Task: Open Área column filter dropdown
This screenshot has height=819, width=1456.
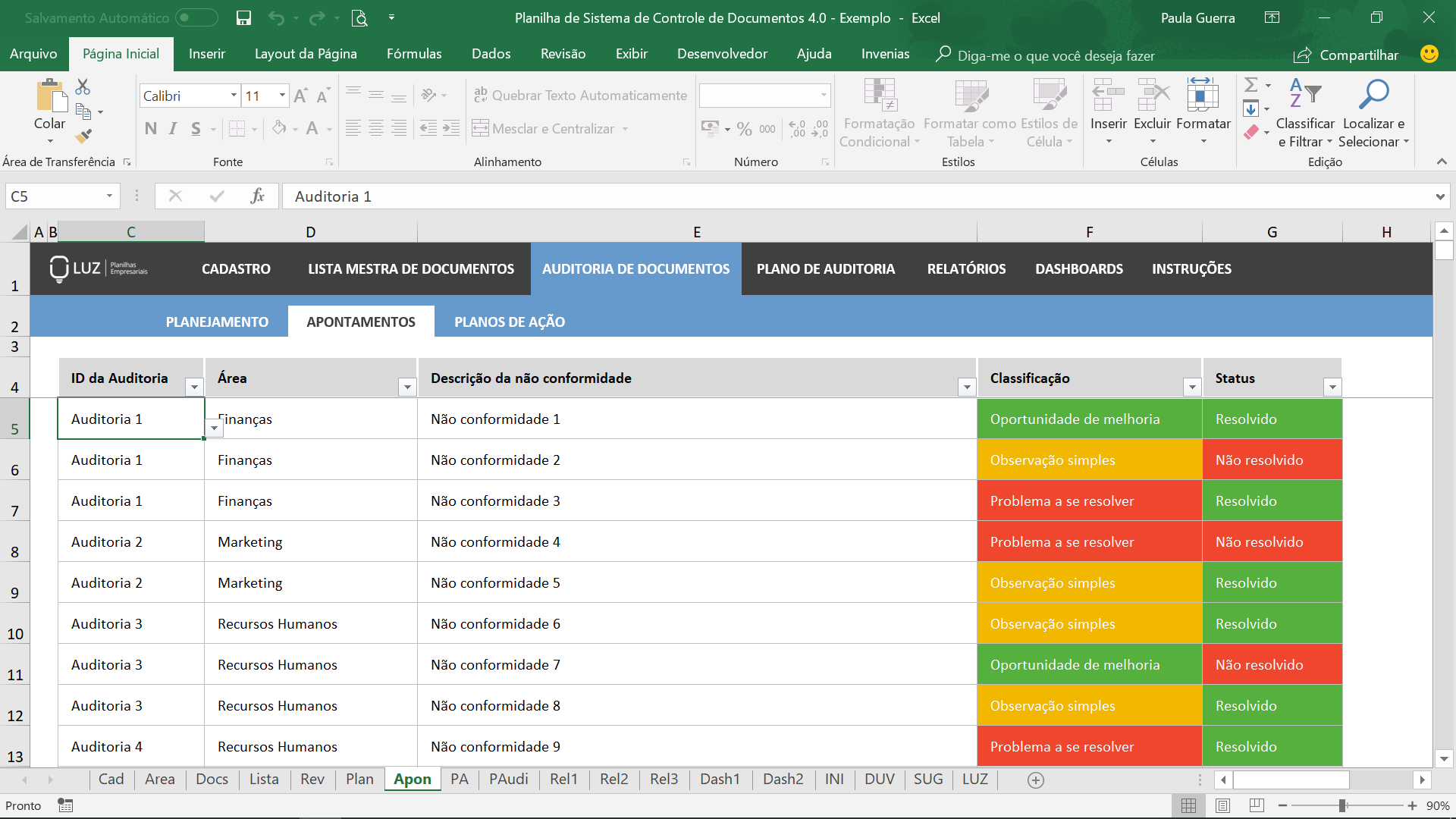Action: click(x=407, y=387)
